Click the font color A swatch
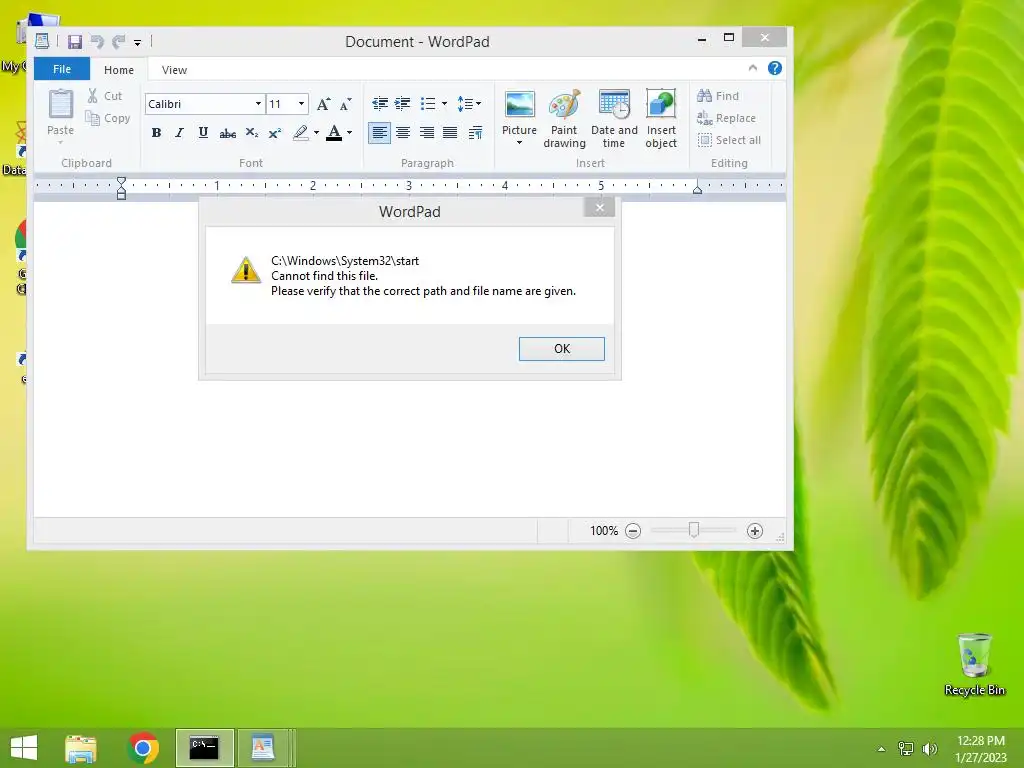 (334, 133)
